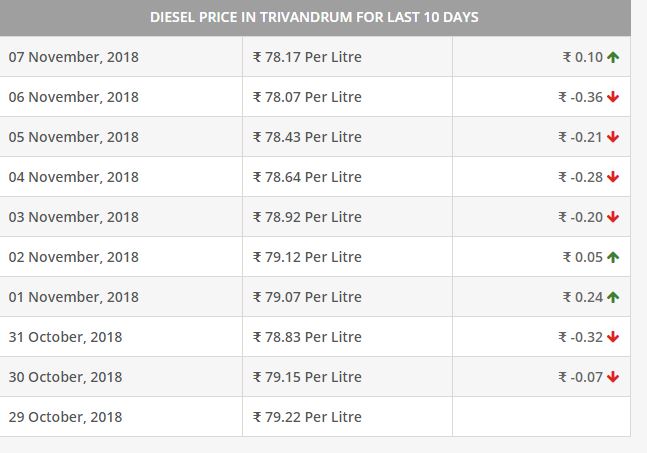Image resolution: width=647 pixels, height=453 pixels.
Task: Click the red down arrow beside -0.21
Action: (x=613, y=137)
